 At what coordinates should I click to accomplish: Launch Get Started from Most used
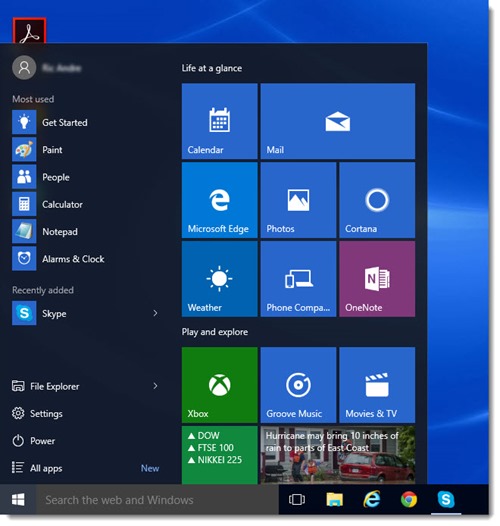[86, 122]
